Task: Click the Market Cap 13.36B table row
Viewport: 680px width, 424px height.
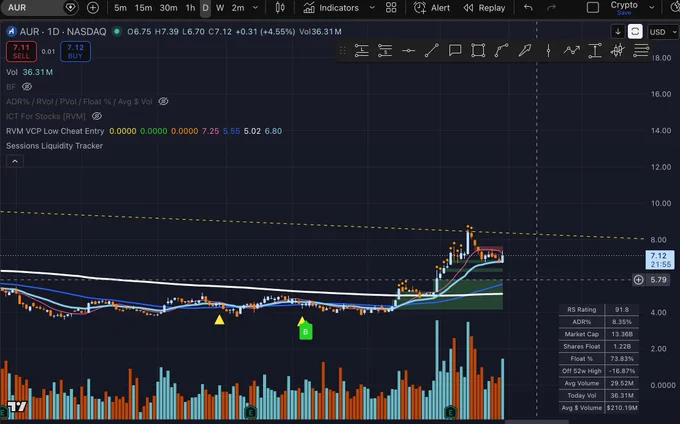Action: pyautogui.click(x=598, y=334)
